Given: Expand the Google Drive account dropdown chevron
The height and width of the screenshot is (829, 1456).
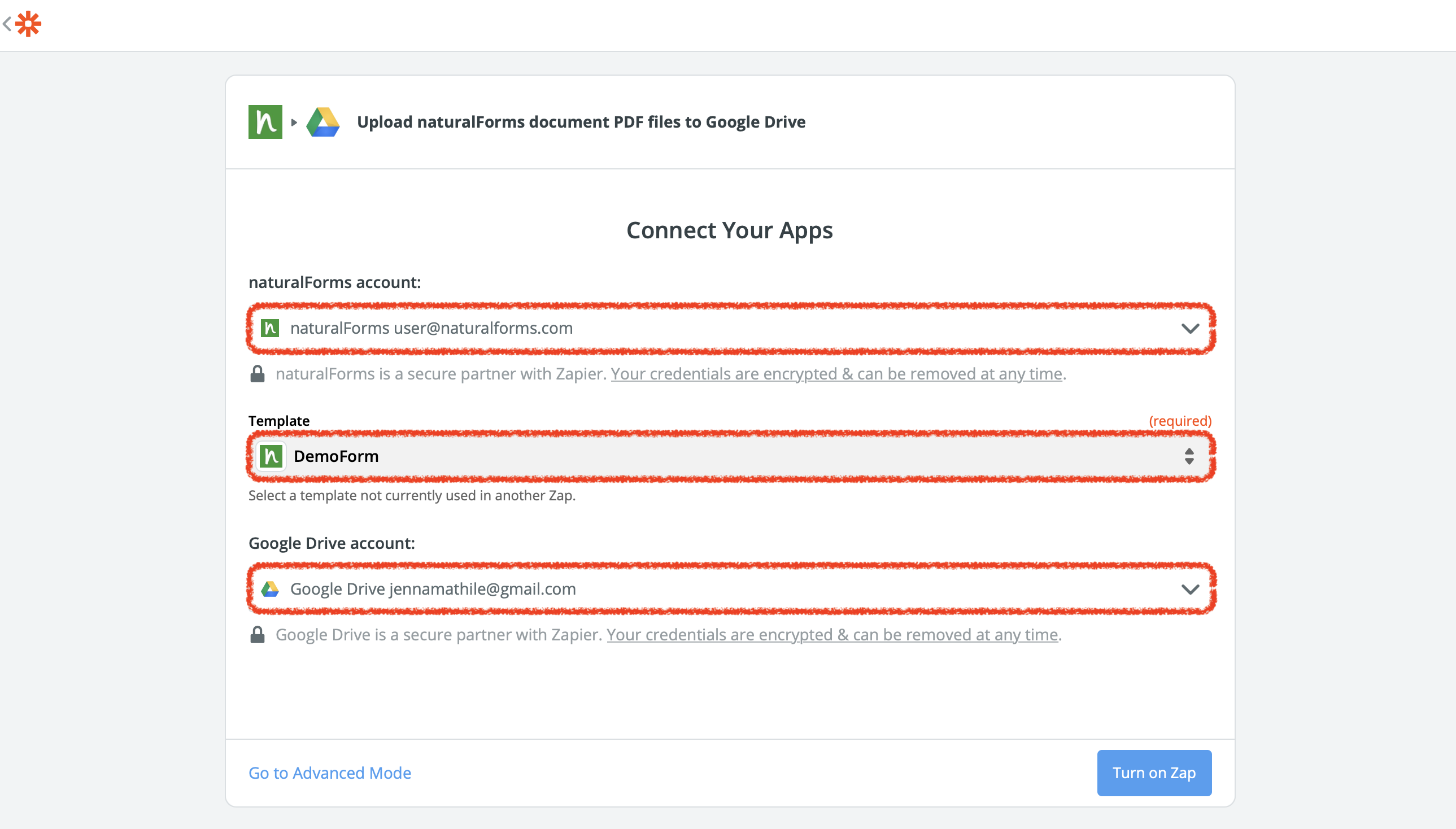Looking at the screenshot, I should click(1190, 590).
